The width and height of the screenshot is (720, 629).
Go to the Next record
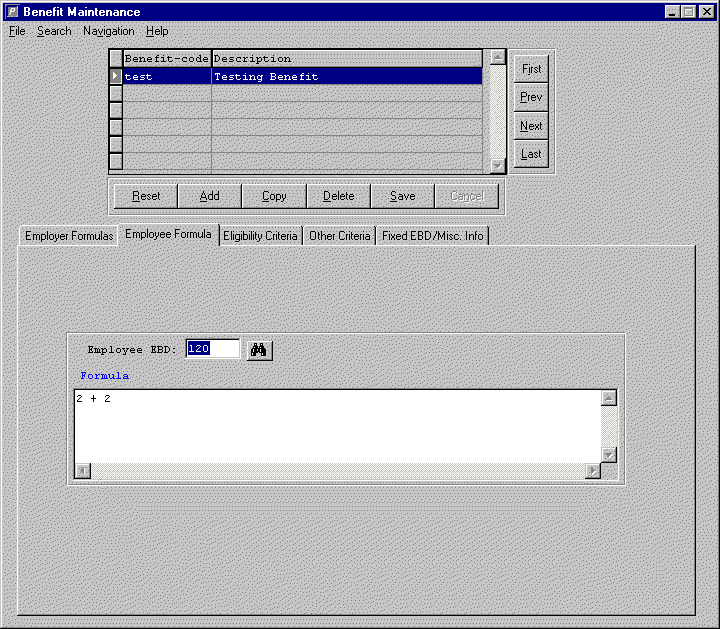[532, 126]
